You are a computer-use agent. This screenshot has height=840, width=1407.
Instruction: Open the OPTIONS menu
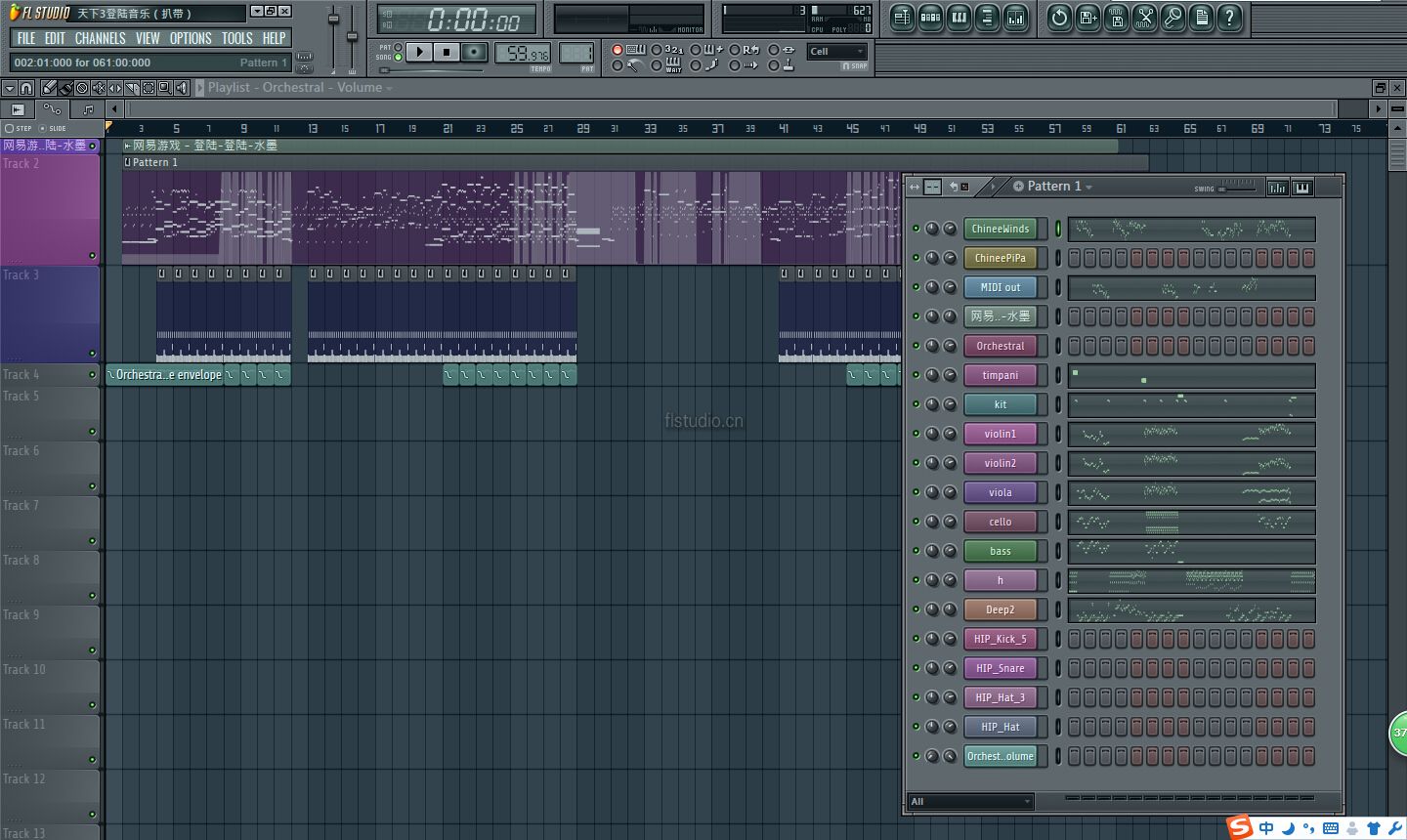pos(191,38)
